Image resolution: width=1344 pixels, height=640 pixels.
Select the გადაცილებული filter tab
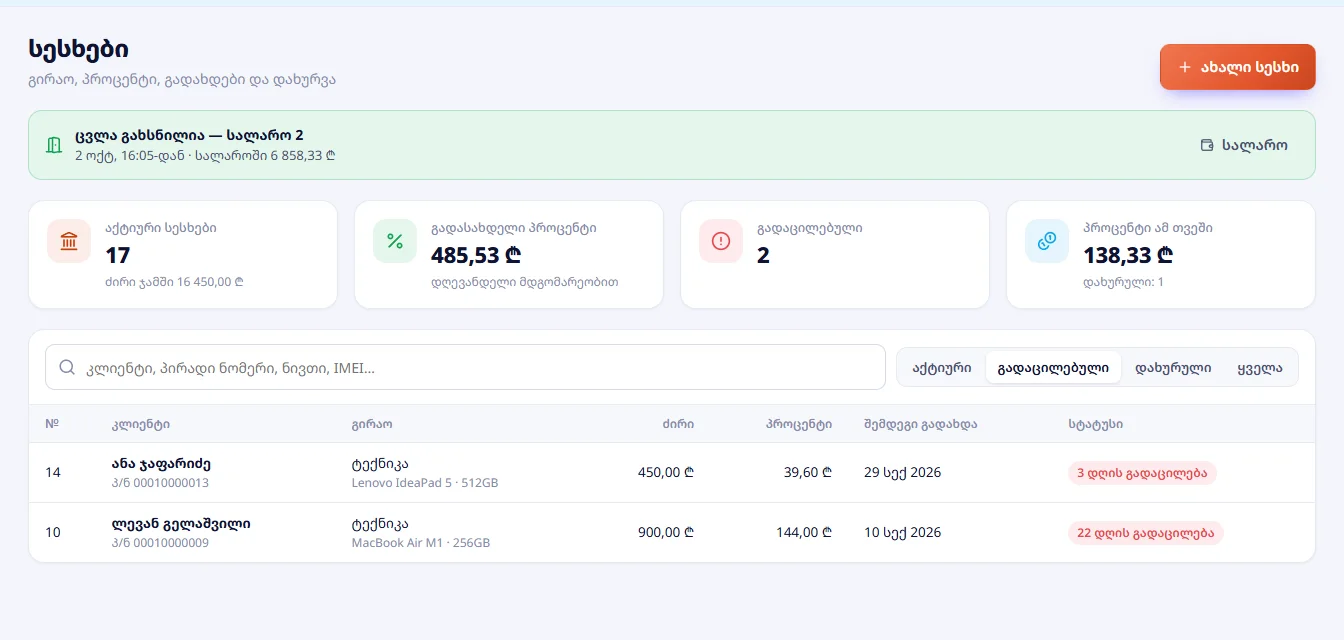coord(1053,367)
